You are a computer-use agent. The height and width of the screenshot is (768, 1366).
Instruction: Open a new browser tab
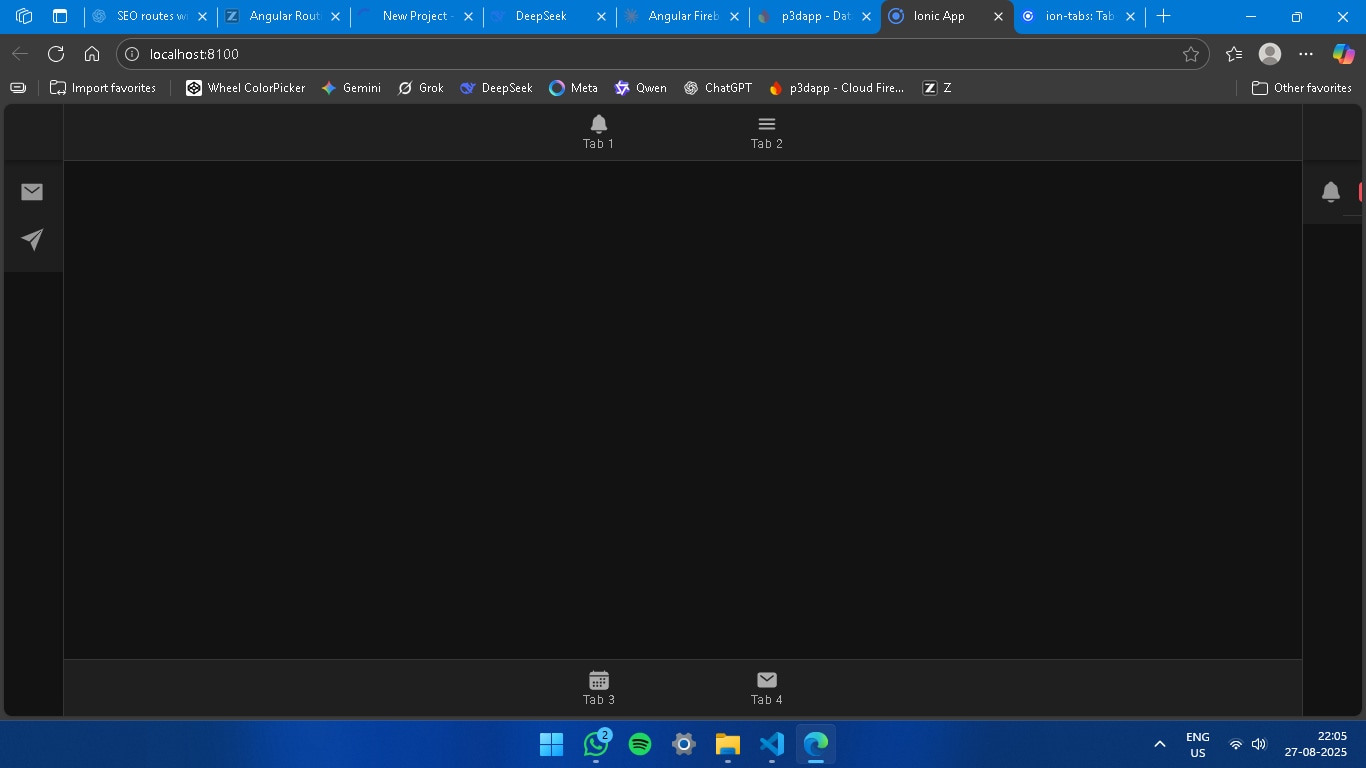point(1163,16)
